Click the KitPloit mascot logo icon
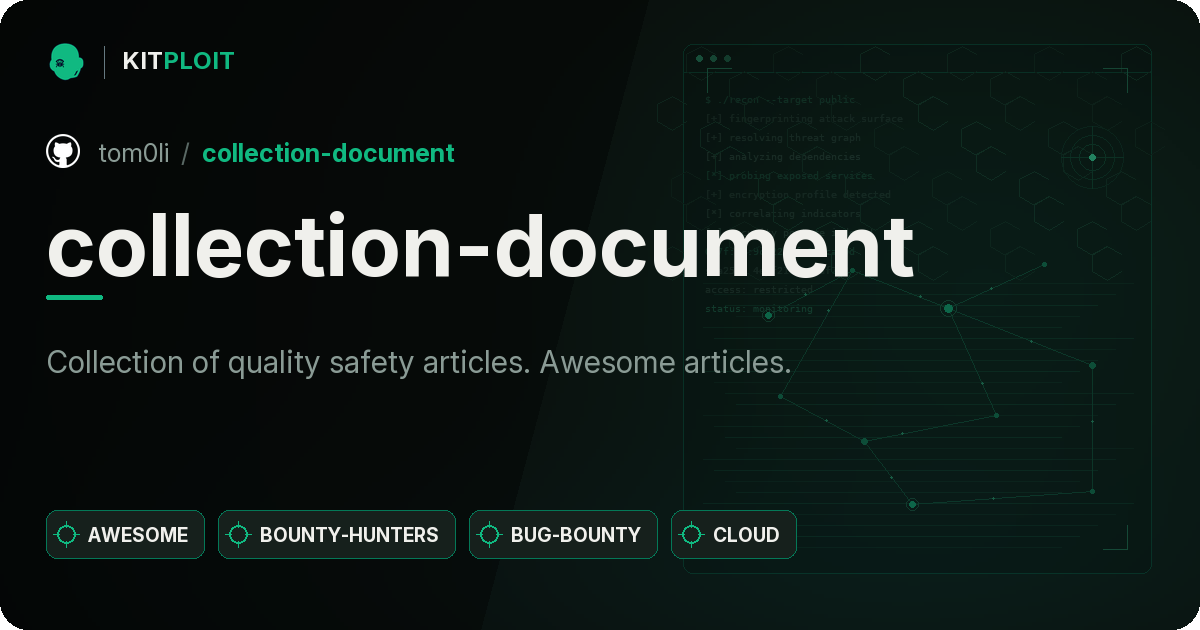 pyautogui.click(x=66, y=61)
